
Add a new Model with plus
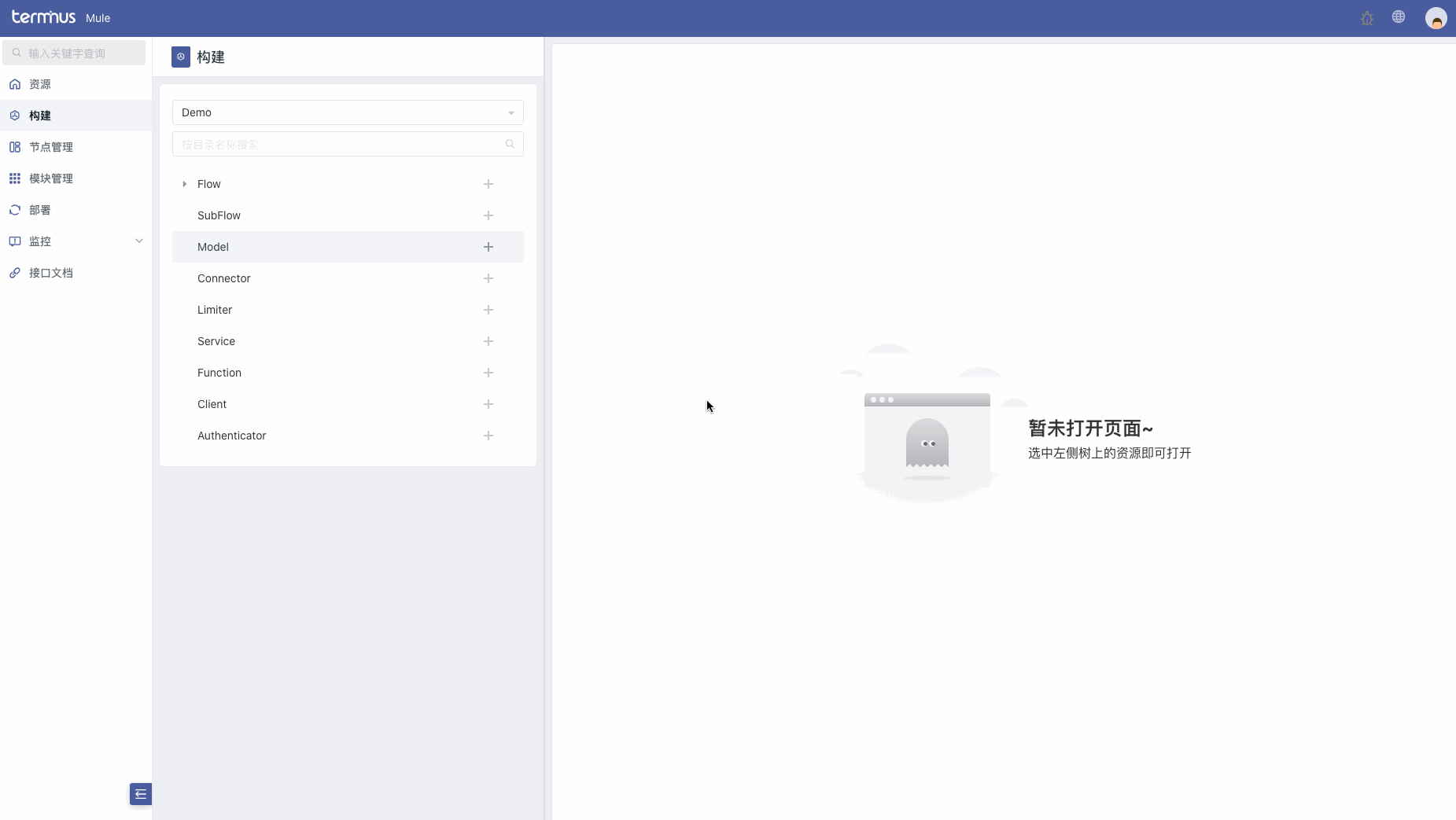488,247
